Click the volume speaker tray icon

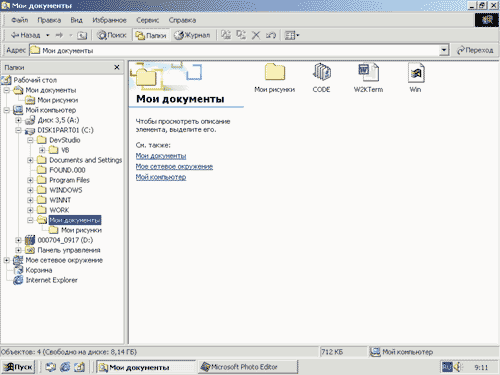point(458,367)
